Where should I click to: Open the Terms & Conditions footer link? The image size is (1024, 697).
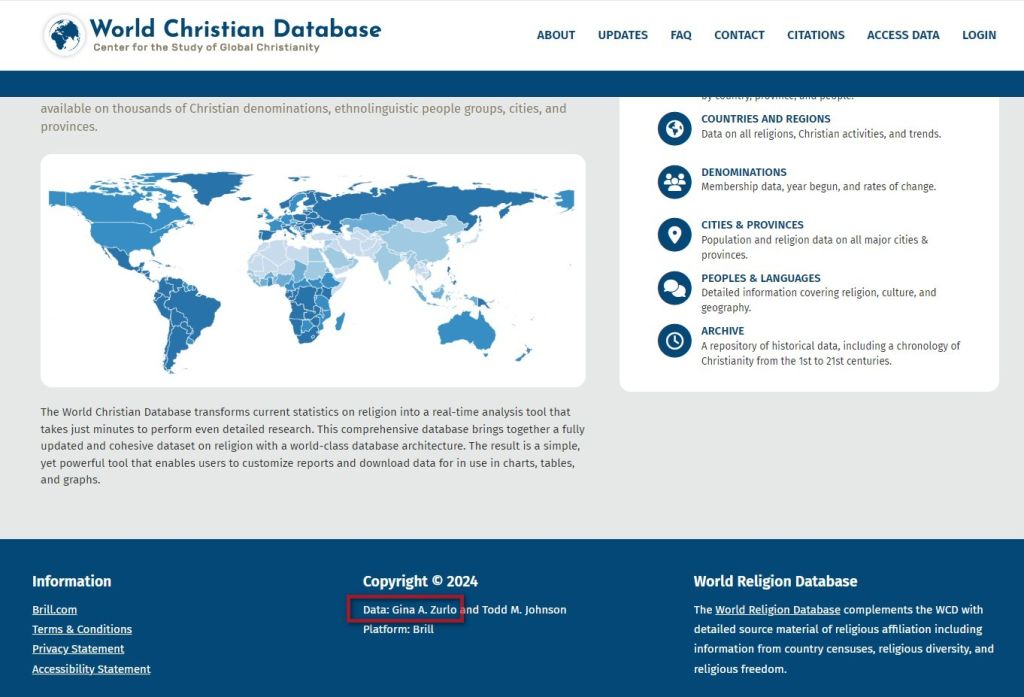pos(82,629)
